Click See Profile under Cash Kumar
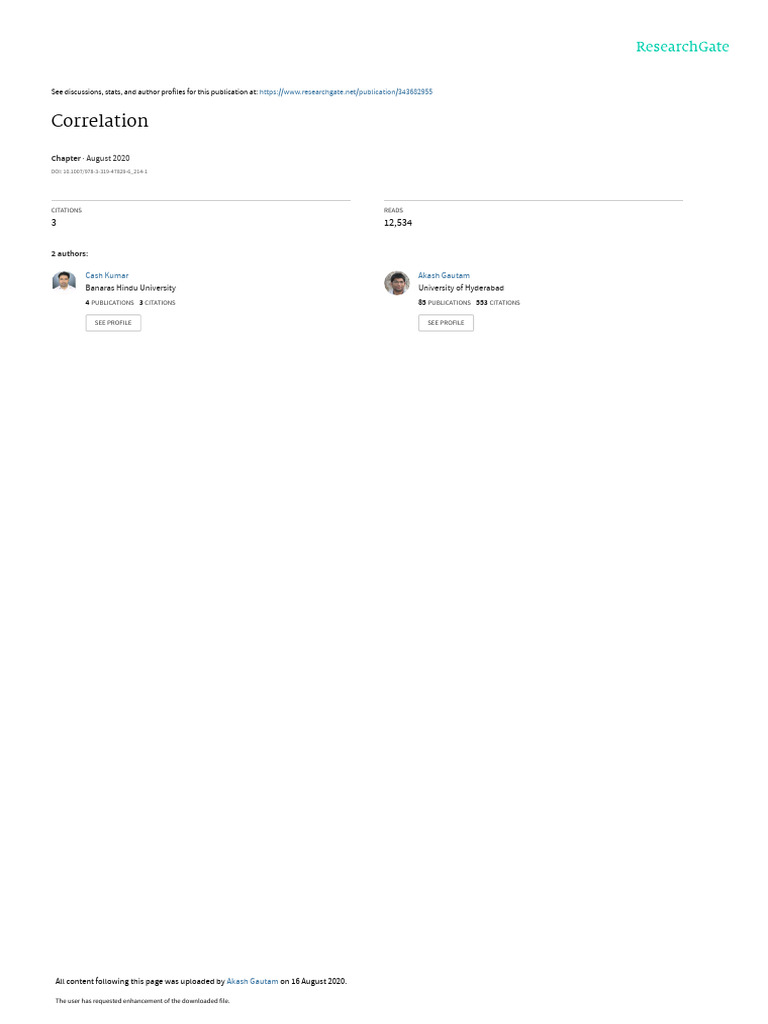Screen dimensions: 768x1024 (113, 323)
